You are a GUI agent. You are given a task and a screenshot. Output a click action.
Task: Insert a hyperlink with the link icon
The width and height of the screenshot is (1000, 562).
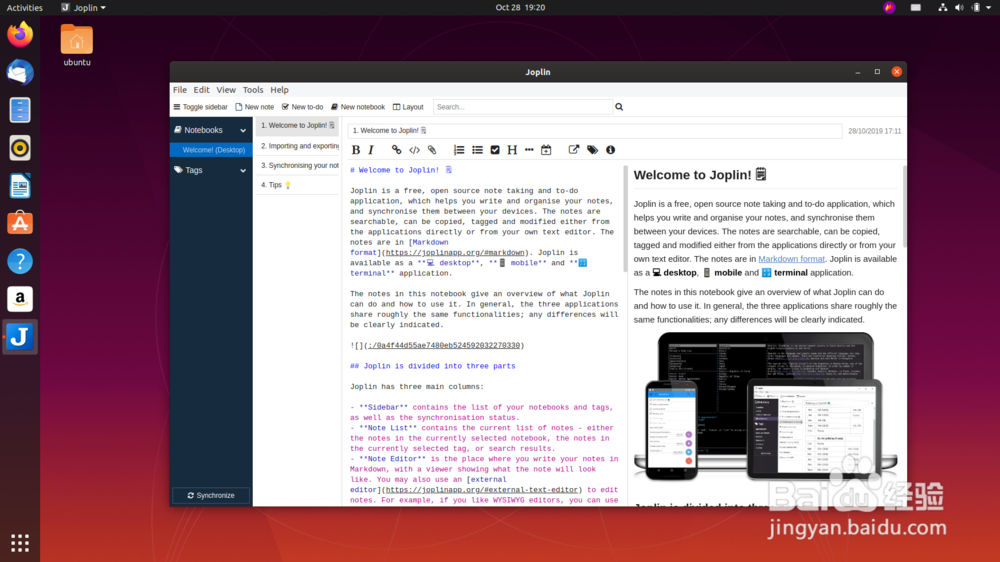coord(396,150)
